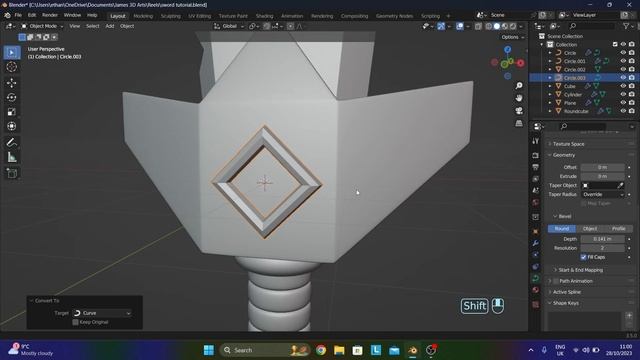Open the viewport Object menu
Viewport: 640px width, 360px height.
point(127,26)
